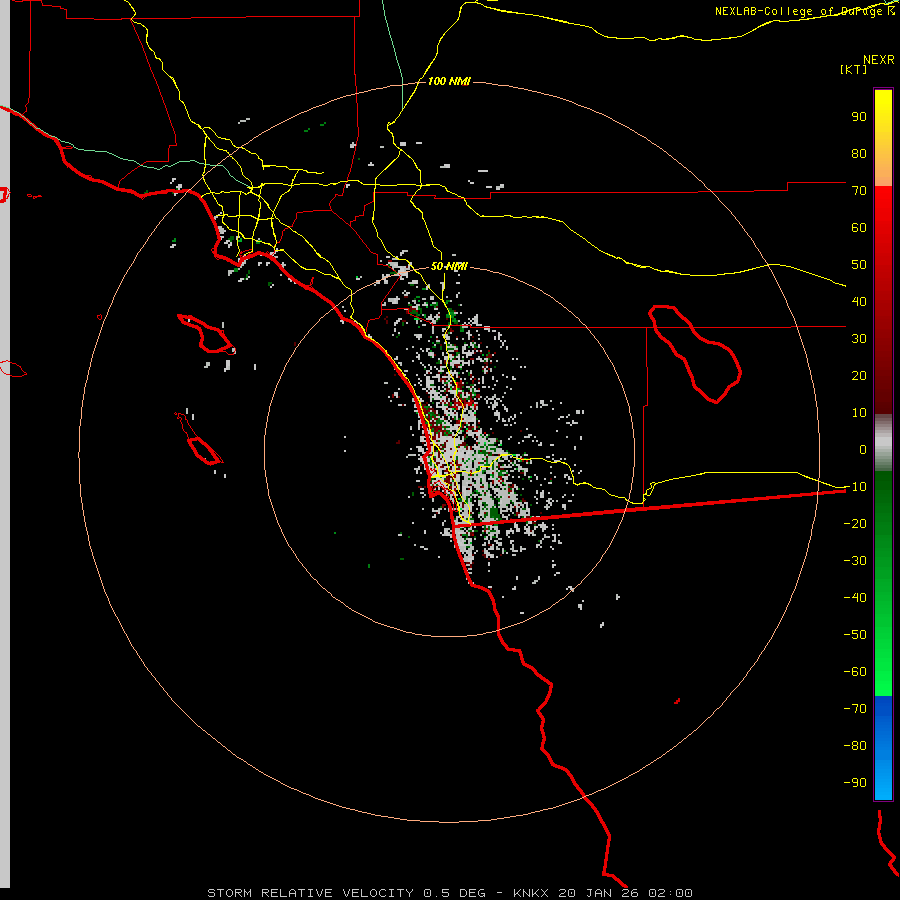This screenshot has height=900, width=900.
Task: Click the 20 value on velocity scale
Action: tap(859, 375)
